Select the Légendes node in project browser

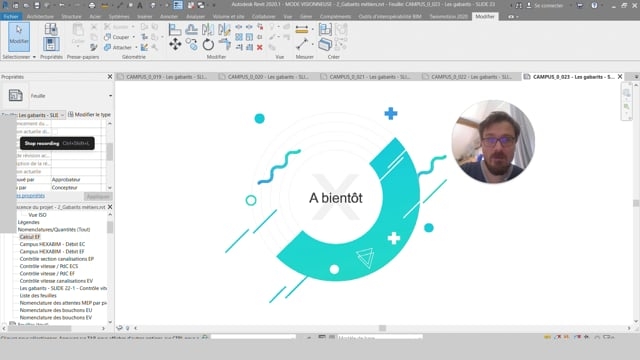click(29, 222)
